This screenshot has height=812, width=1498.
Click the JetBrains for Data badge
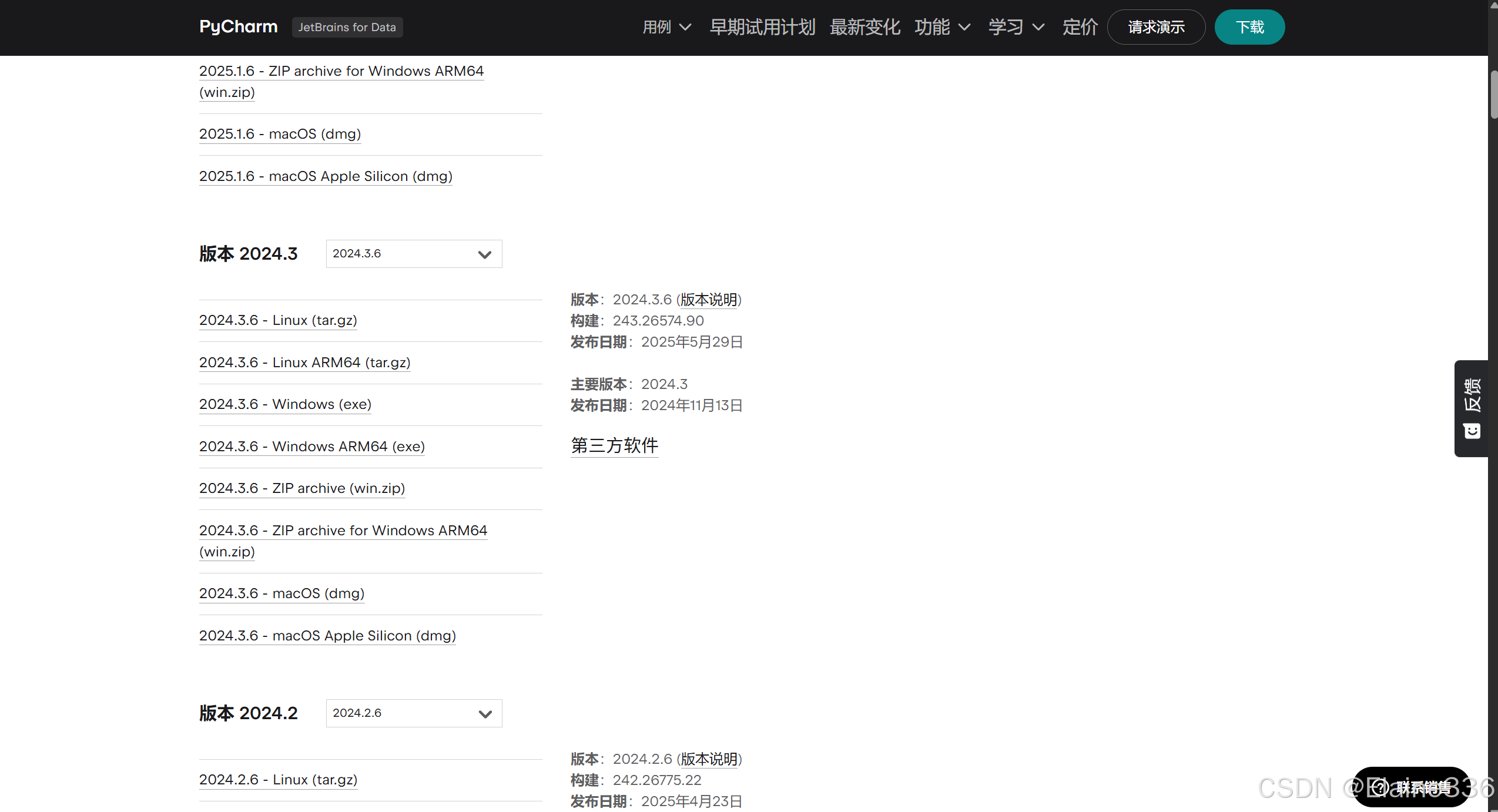[347, 27]
